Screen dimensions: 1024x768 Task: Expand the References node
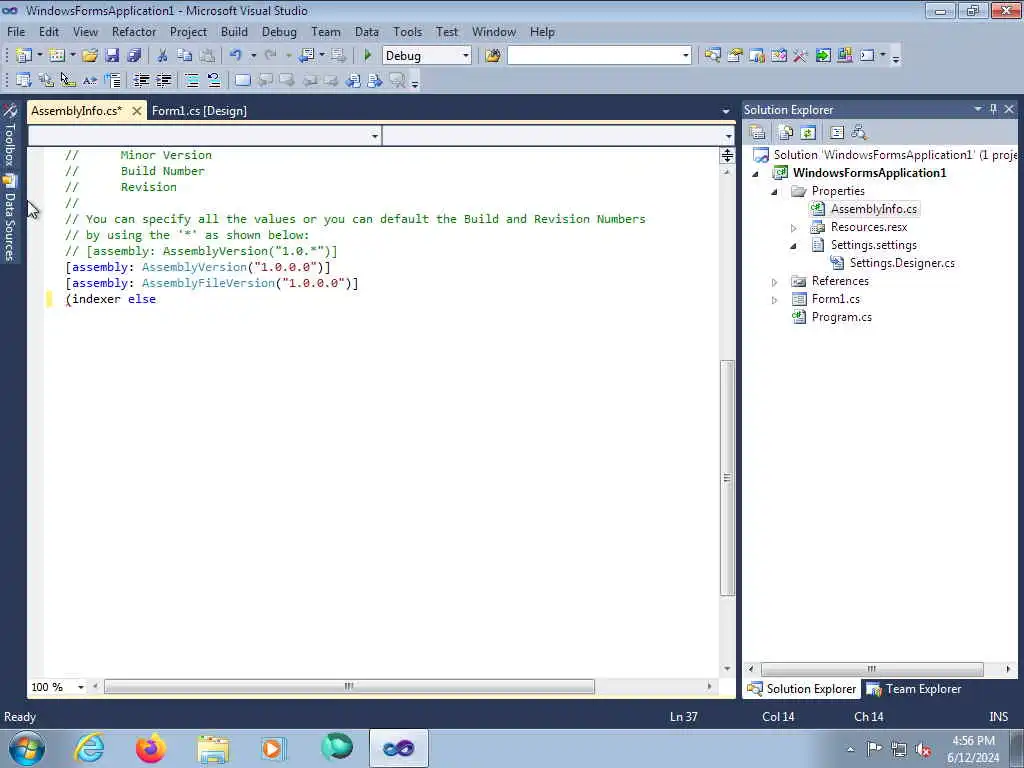775,282
